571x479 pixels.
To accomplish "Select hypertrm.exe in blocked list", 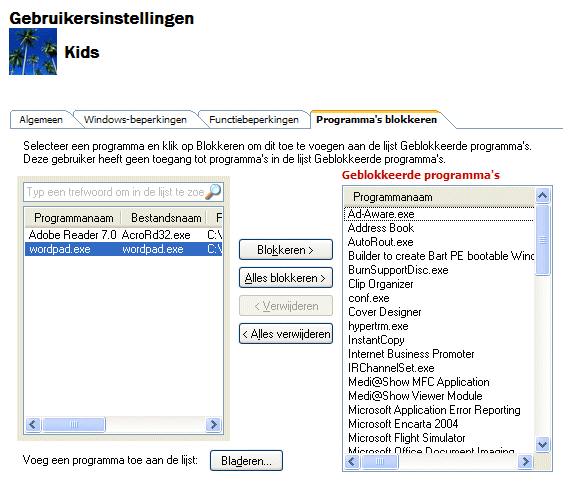I will [x=439, y=326].
